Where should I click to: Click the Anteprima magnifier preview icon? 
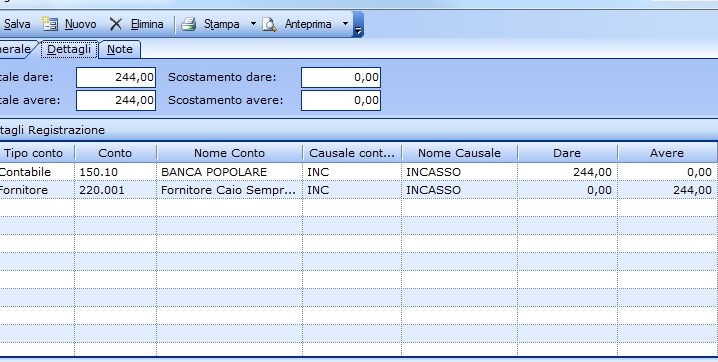270,24
